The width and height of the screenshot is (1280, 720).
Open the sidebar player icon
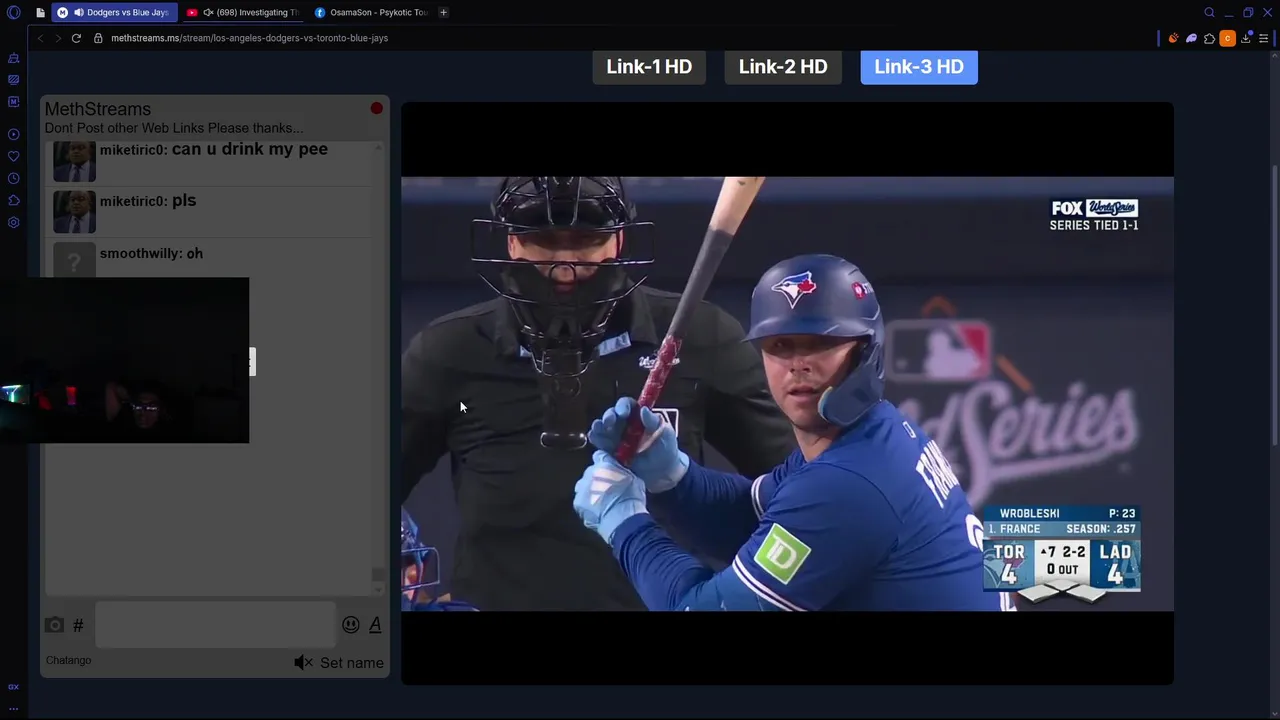(13, 134)
